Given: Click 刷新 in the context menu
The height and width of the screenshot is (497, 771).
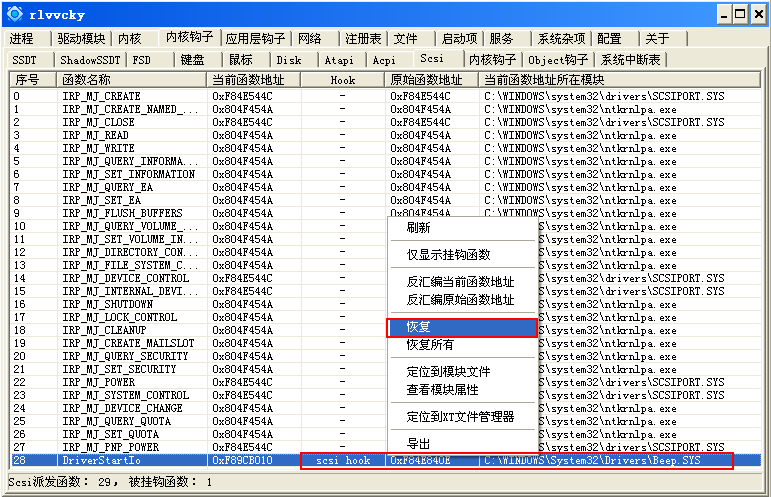Looking at the screenshot, I should pyautogui.click(x=418, y=228).
